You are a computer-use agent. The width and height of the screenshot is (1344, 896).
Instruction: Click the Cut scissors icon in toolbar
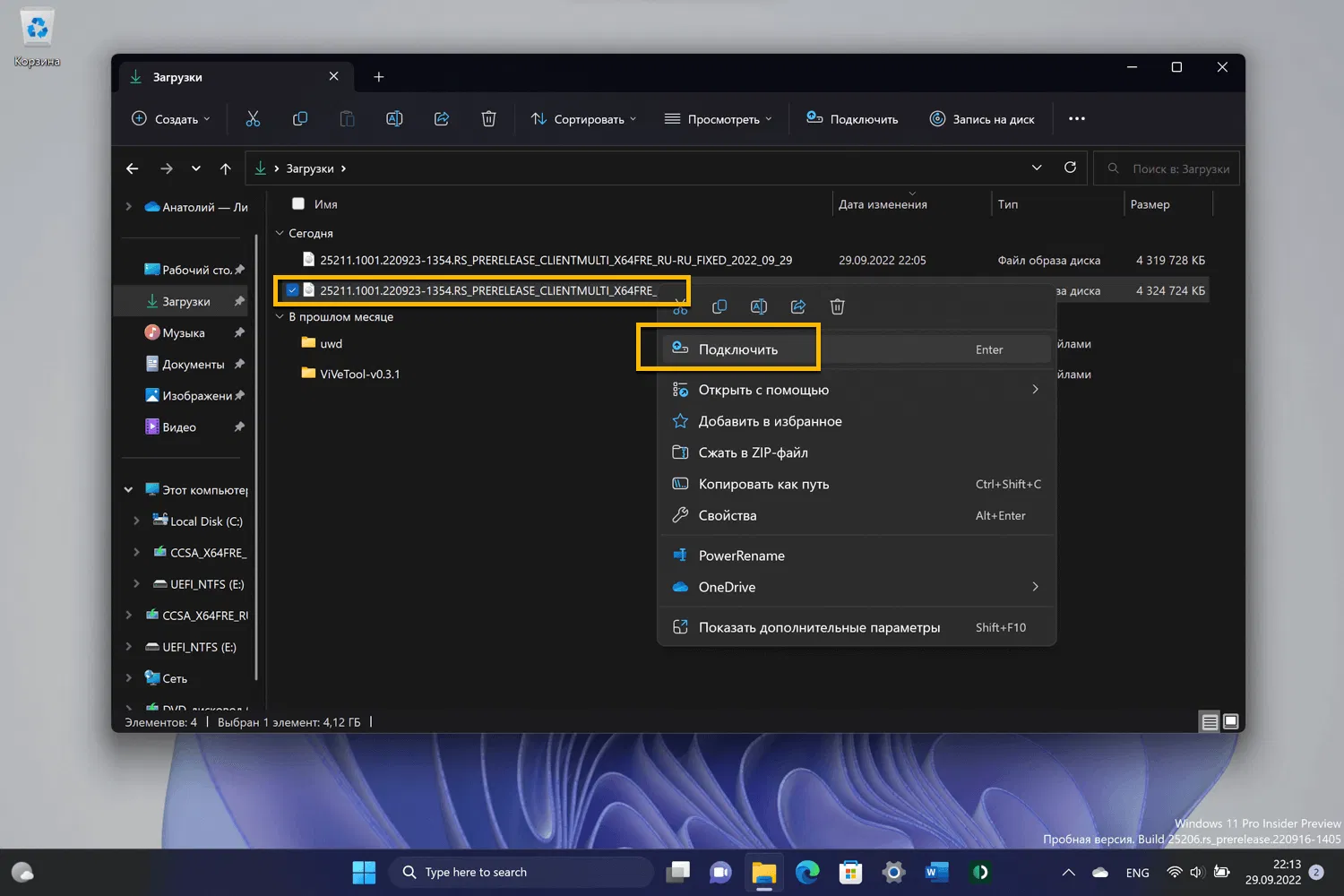(253, 119)
